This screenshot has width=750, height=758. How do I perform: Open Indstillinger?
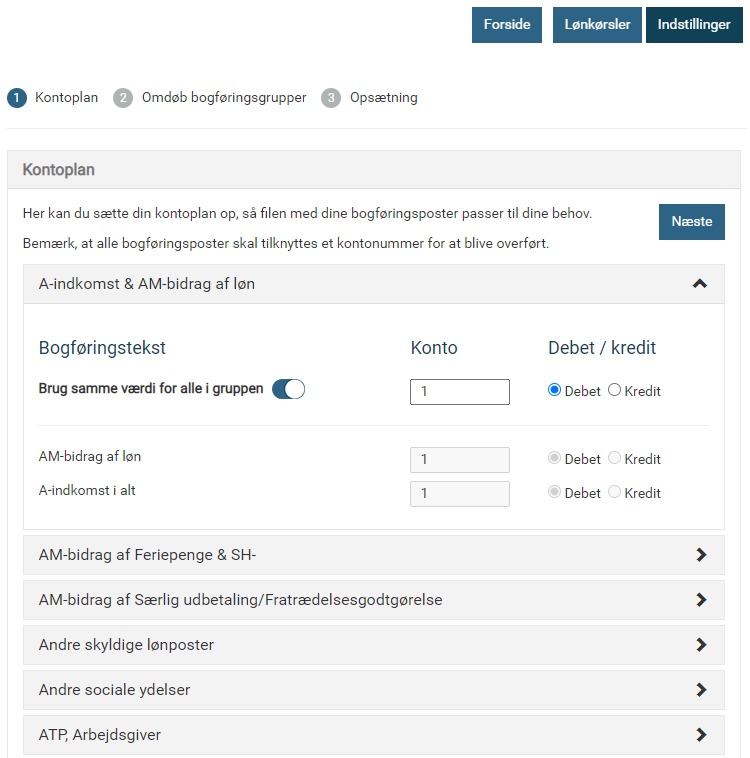tap(694, 25)
